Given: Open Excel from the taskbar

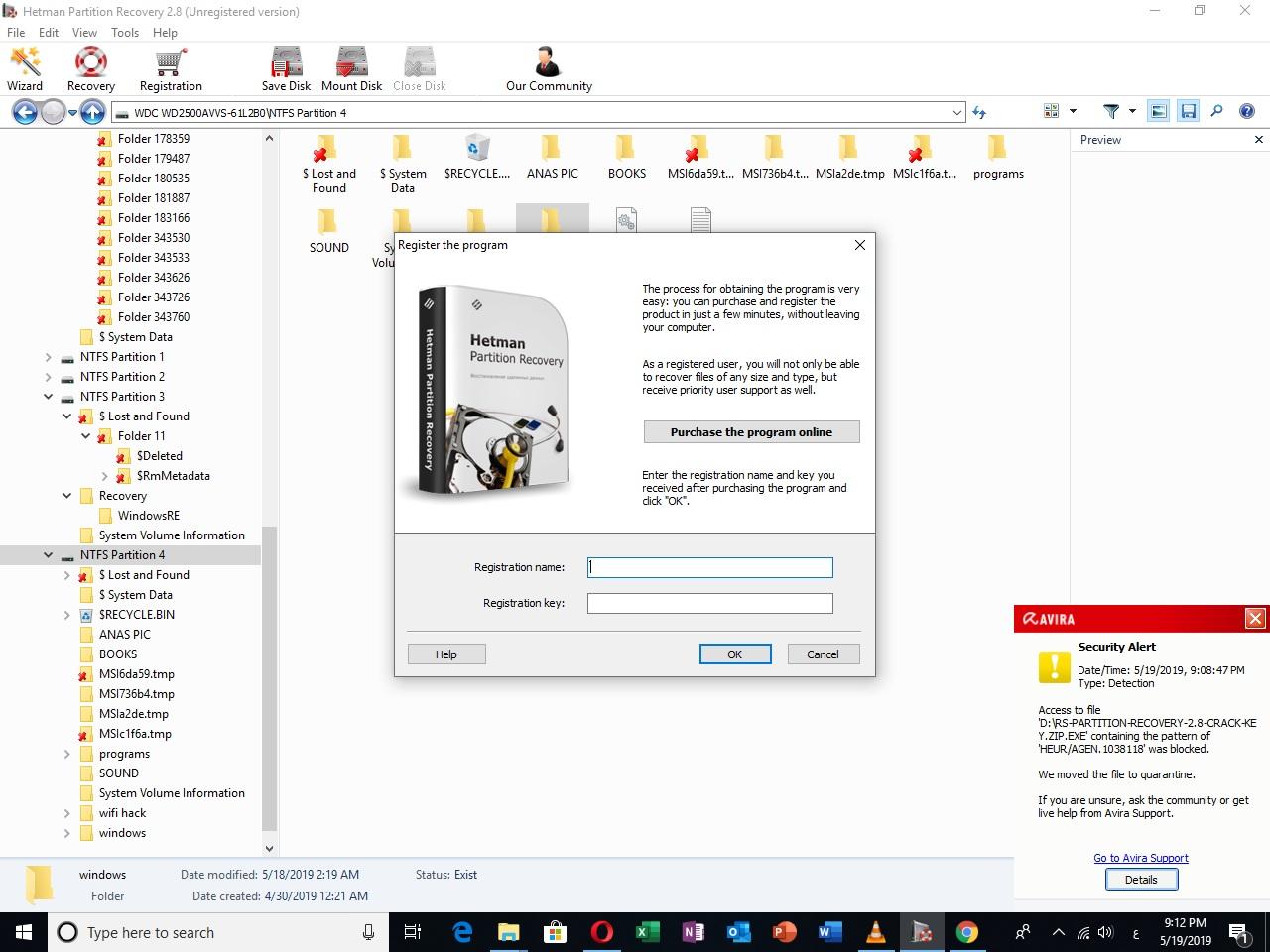Looking at the screenshot, I should coord(647,932).
